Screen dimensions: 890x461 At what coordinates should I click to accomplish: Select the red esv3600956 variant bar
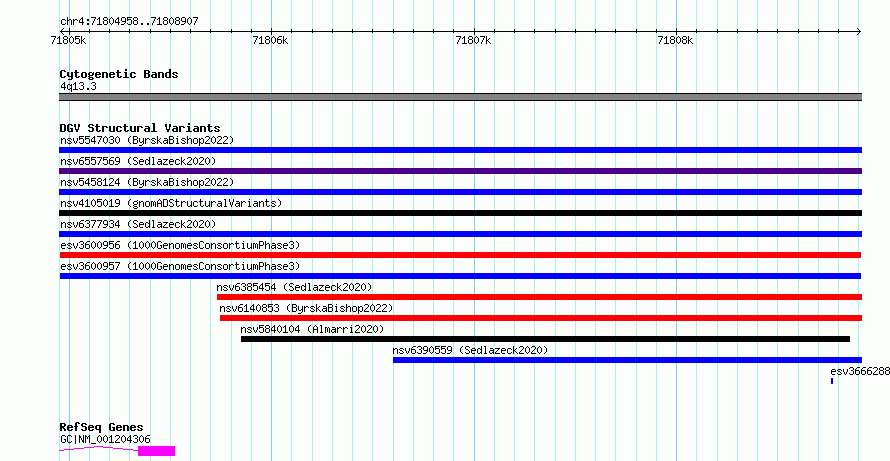(x=460, y=255)
